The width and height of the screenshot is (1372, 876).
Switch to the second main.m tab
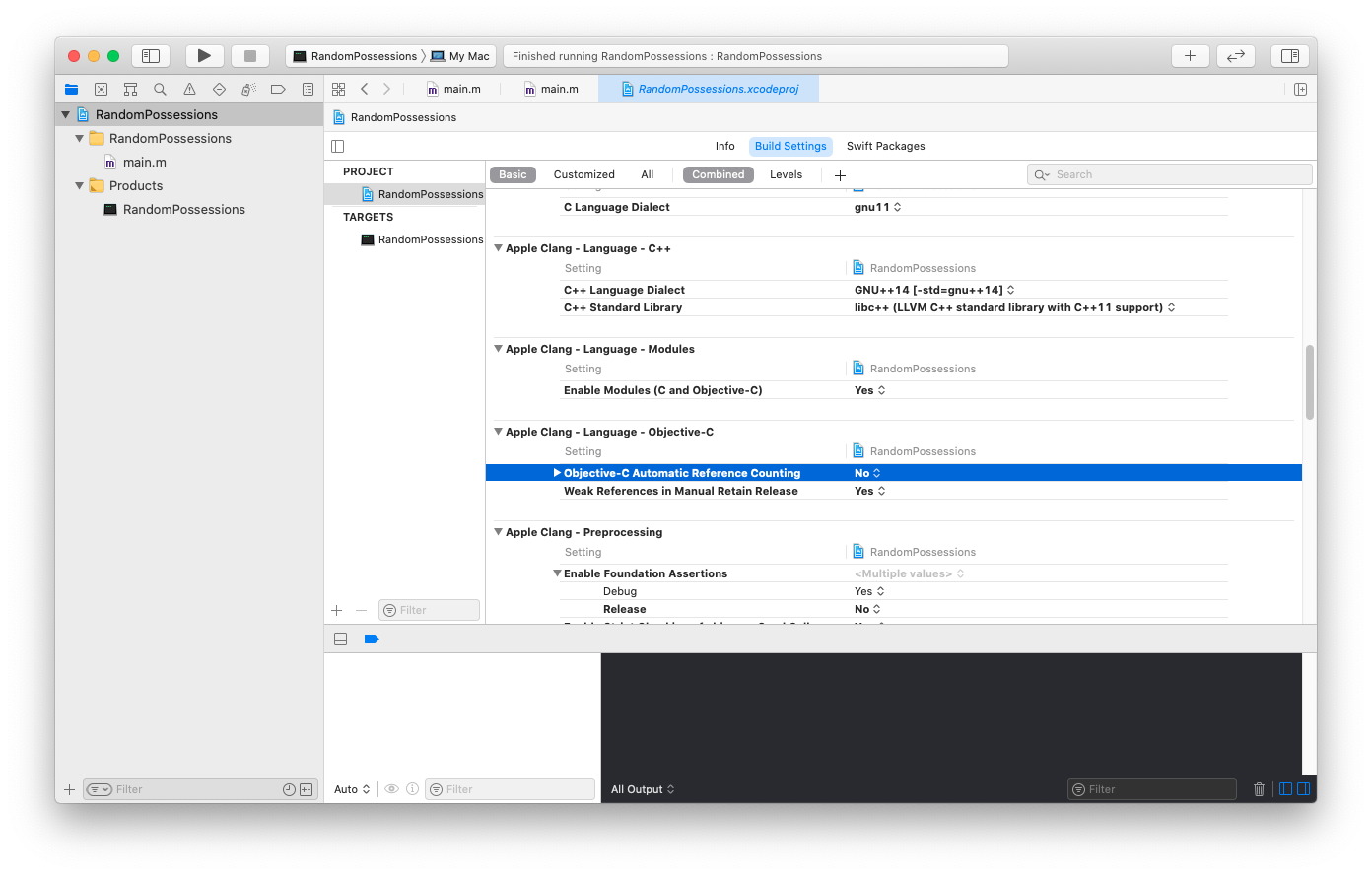550,89
